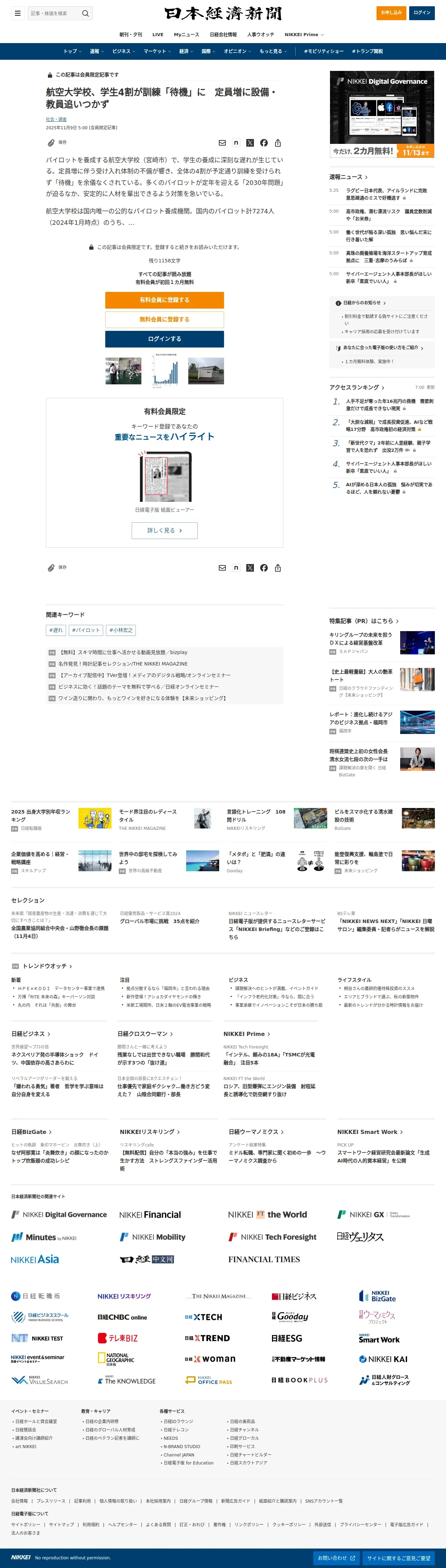The height and width of the screenshot is (1568, 446).
Task: Open the 日経Gooday logo link
Action: (290, 1317)
